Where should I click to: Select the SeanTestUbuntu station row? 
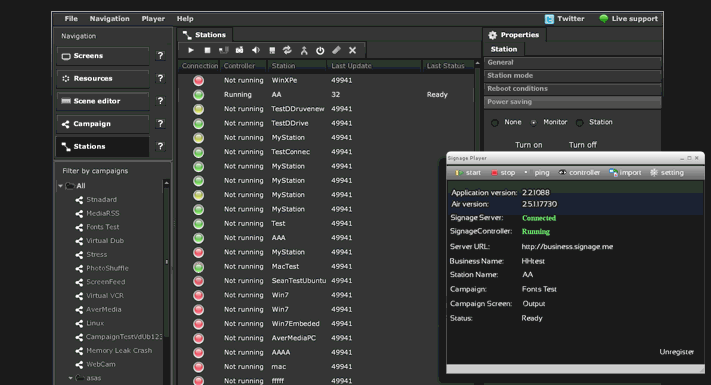pyautogui.click(x=326, y=281)
